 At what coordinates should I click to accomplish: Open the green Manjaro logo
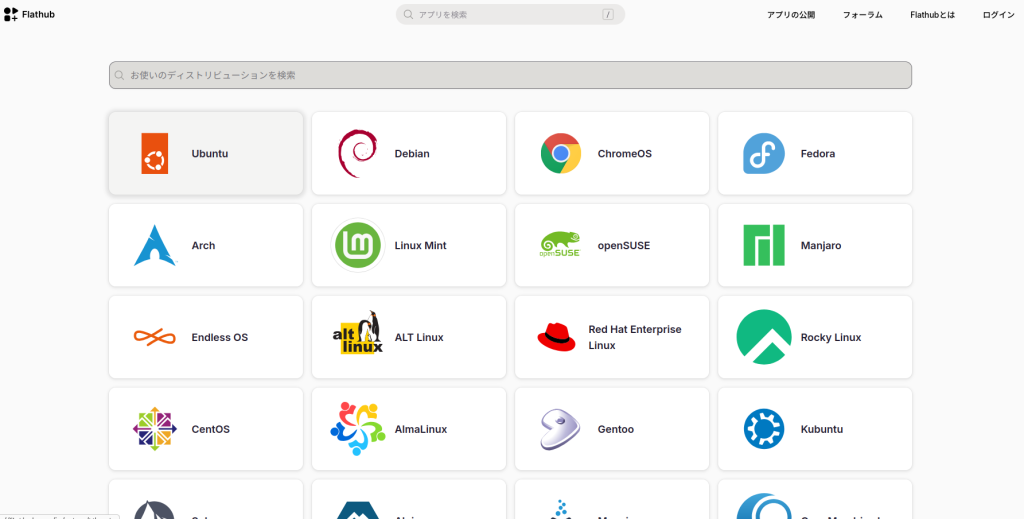(764, 245)
